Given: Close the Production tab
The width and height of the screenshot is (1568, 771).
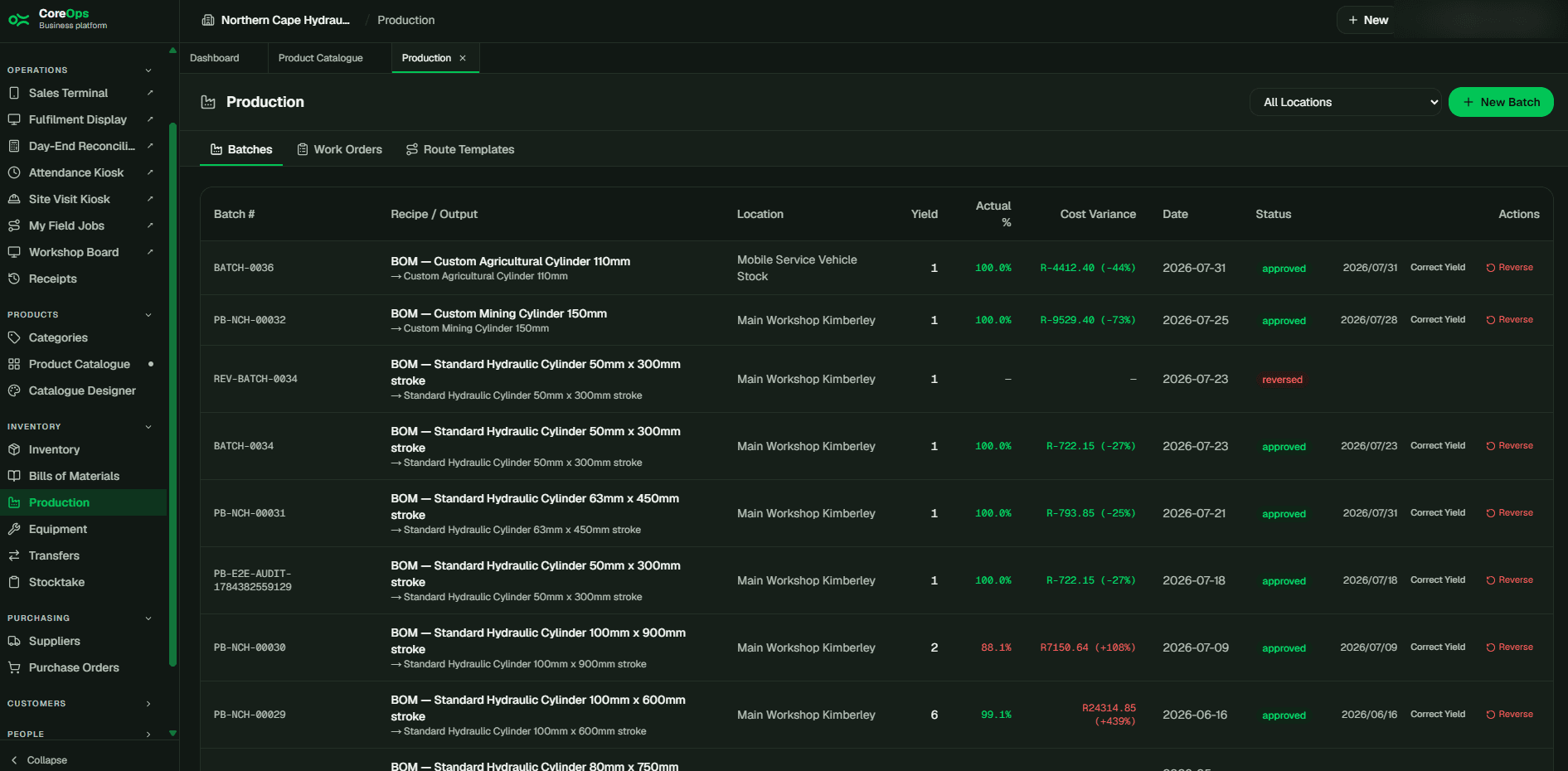Looking at the screenshot, I should coord(463,58).
